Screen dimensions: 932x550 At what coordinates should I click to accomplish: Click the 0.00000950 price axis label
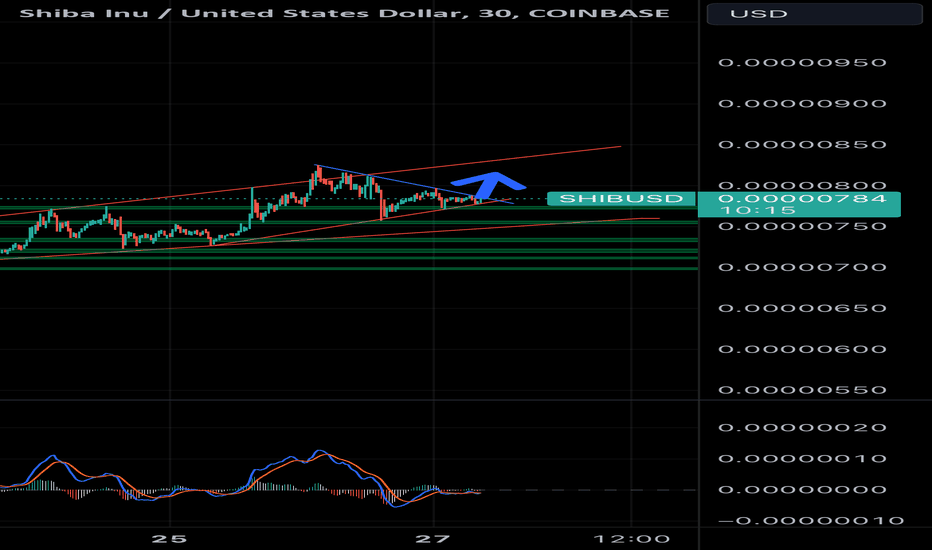pyautogui.click(x=802, y=62)
